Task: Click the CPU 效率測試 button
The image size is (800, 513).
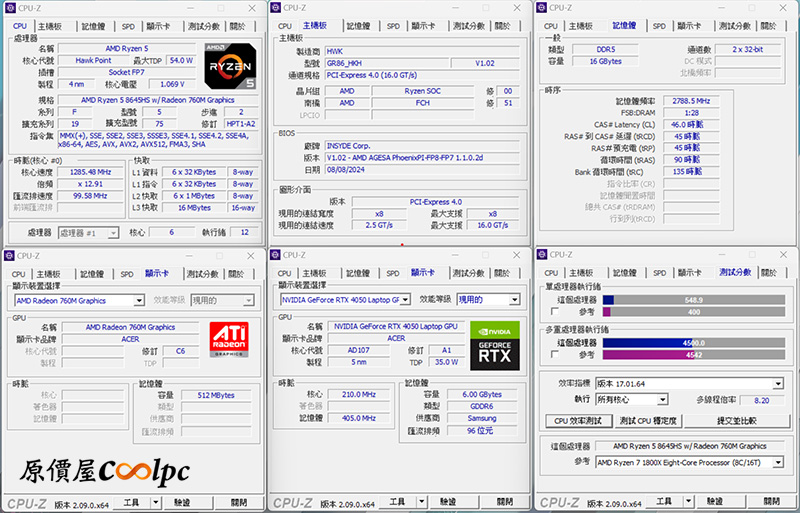Action: 578,421
